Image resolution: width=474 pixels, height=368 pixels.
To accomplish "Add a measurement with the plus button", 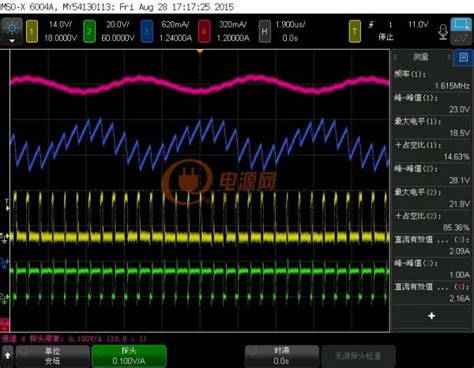I will coord(432,316).
